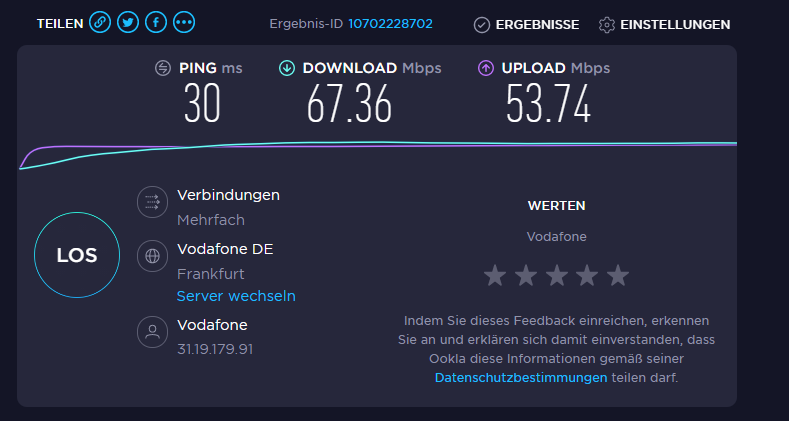Viewport: 789px width, 421px height.
Task: Click the ping icon next to PING
Action: click(x=163, y=68)
